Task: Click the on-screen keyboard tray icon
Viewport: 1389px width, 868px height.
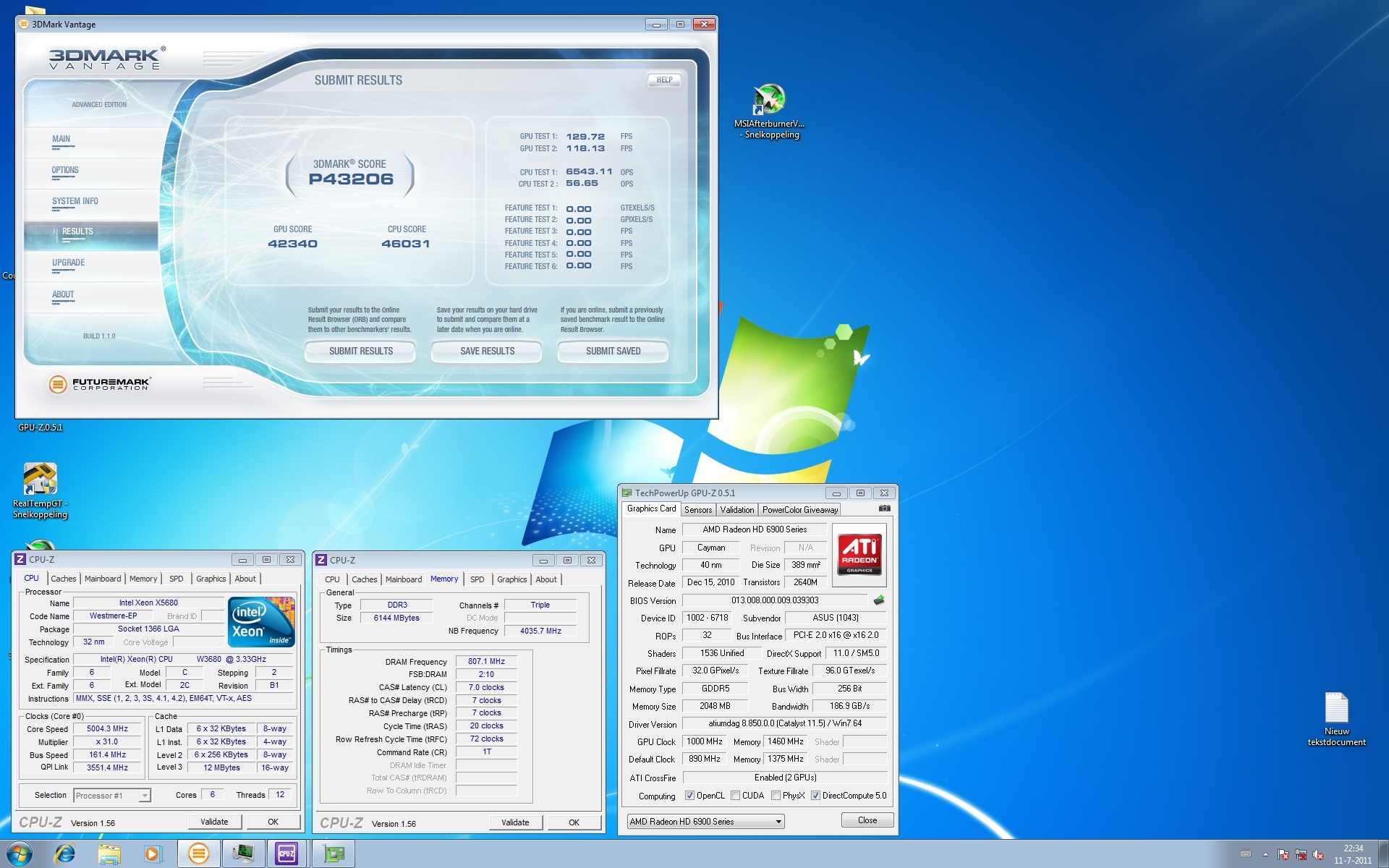Action: click(1246, 854)
